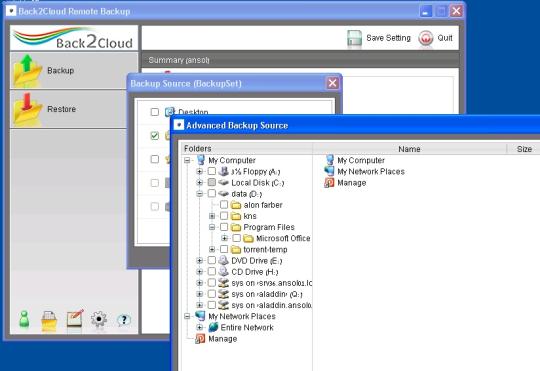The image size is (540, 371).
Task: Select the CD Drive (H:) disc icon
Action: (x=224, y=271)
